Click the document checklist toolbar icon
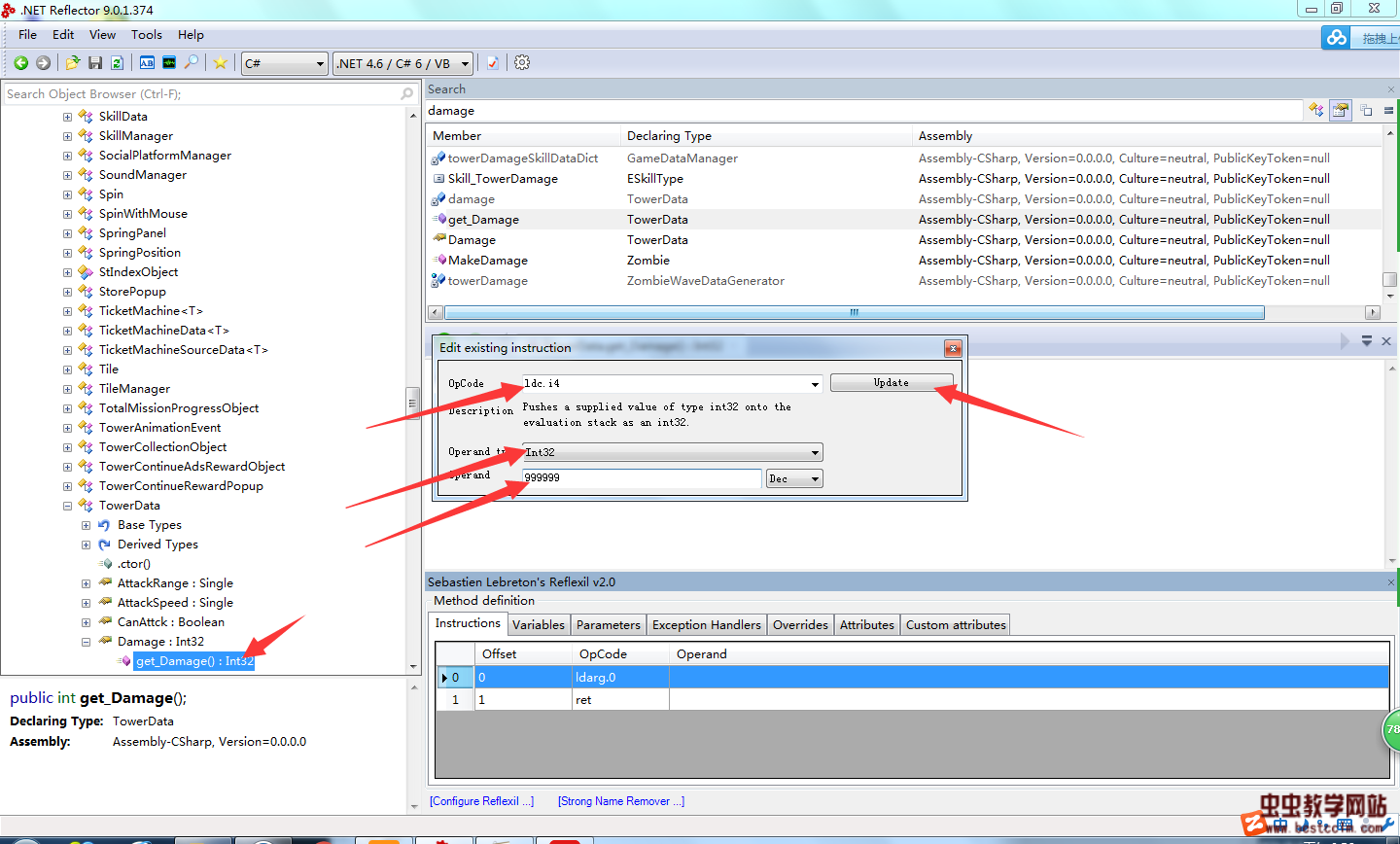Screen dimensions: 1400x844 [493, 63]
